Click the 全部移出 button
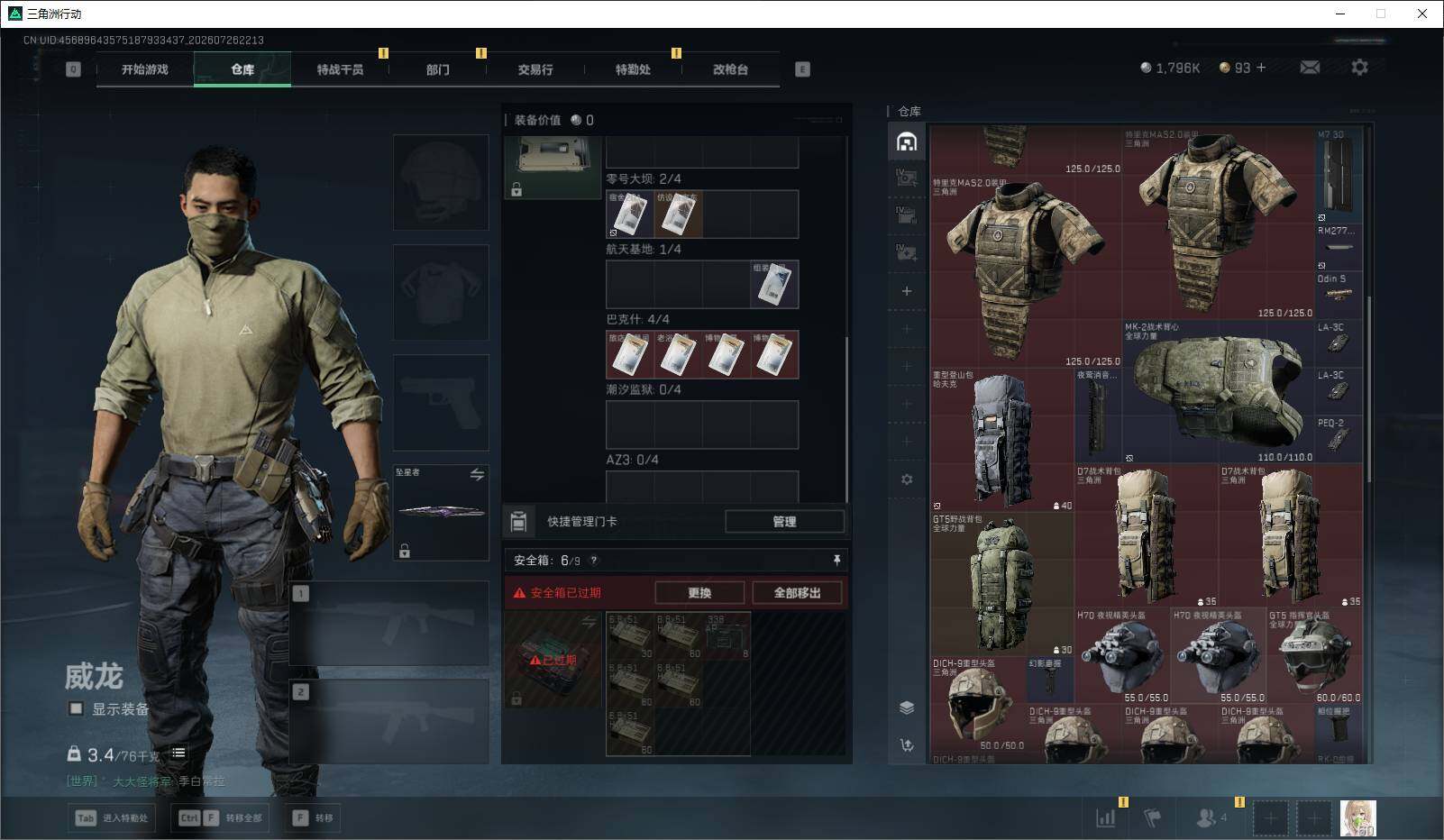 [798, 593]
